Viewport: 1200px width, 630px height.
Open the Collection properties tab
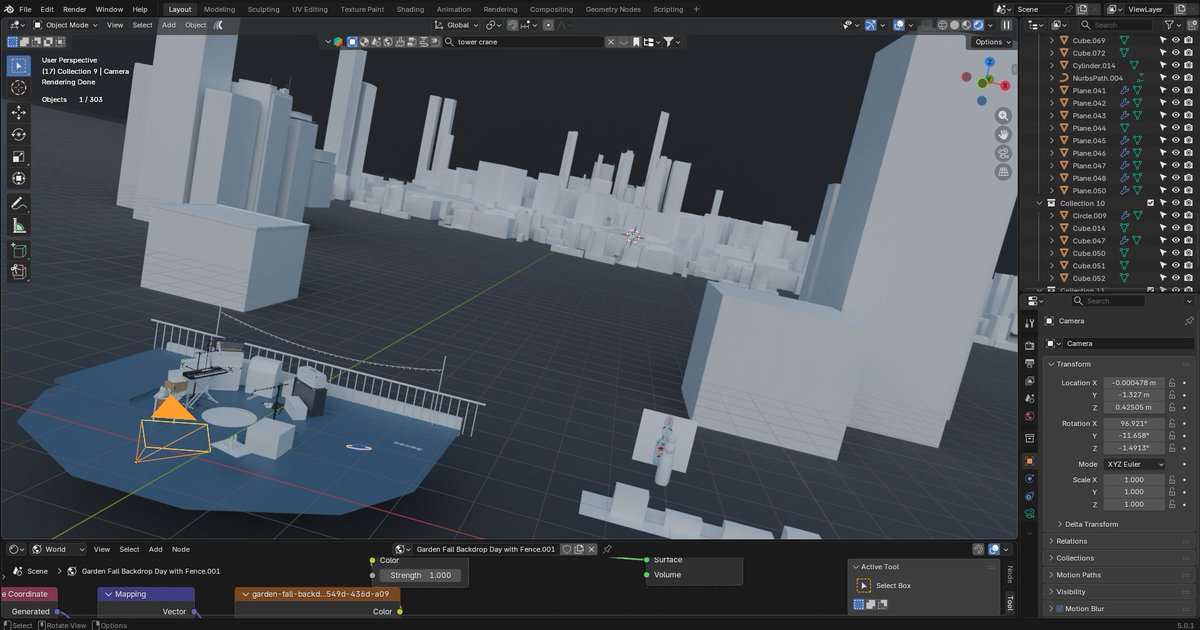click(1030, 439)
